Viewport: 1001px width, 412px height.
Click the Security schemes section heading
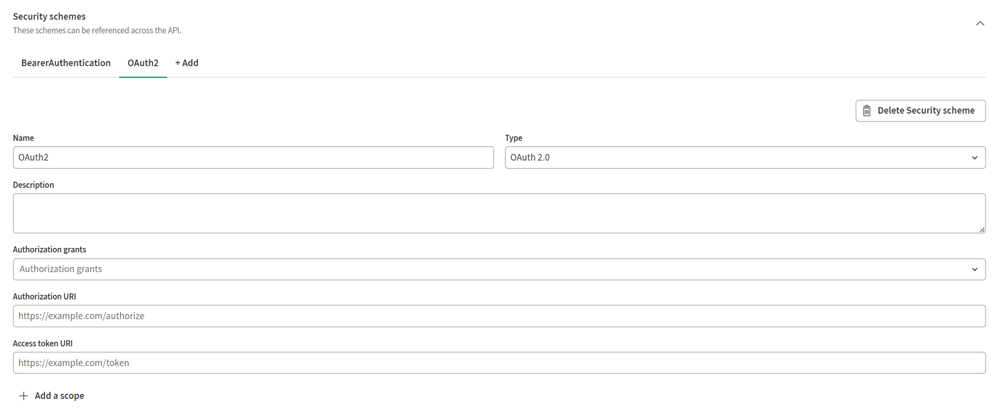point(49,17)
